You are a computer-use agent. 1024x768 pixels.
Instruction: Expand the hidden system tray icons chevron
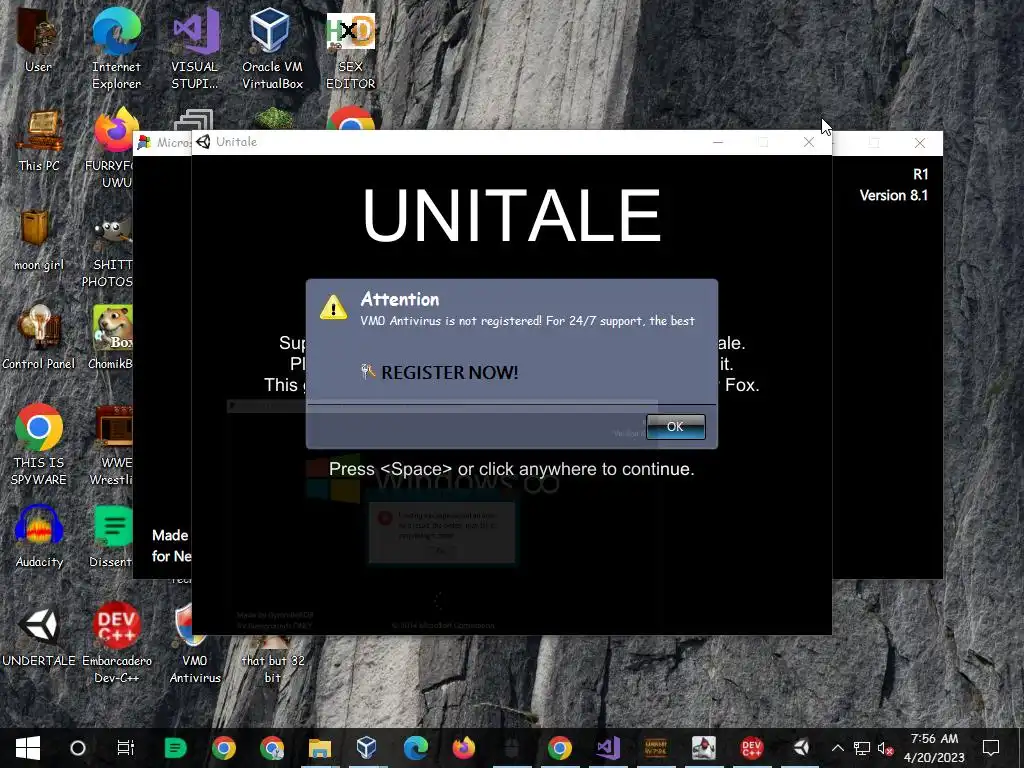[838, 748]
